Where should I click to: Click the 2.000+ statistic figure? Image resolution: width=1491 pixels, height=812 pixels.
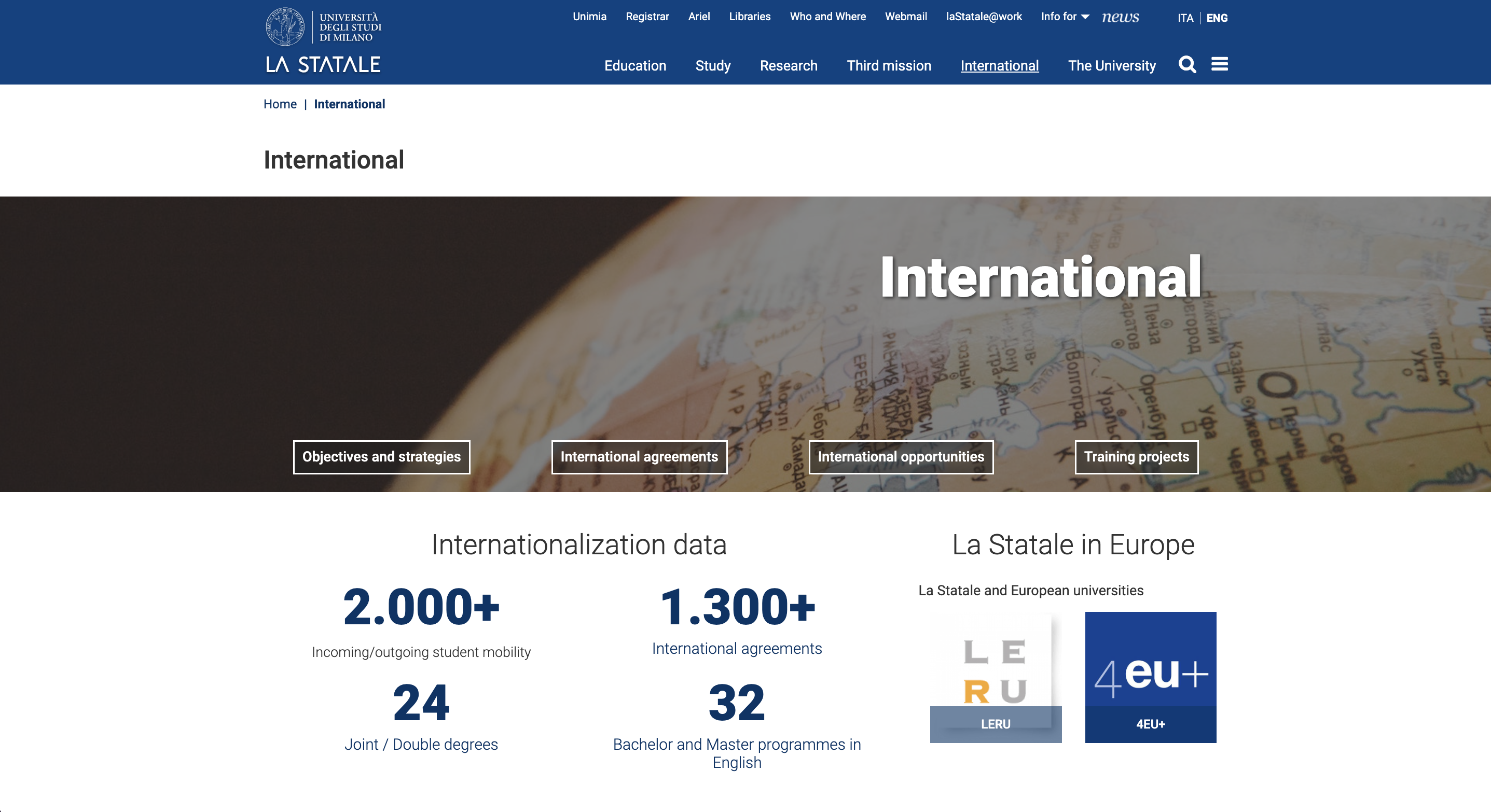coord(421,607)
